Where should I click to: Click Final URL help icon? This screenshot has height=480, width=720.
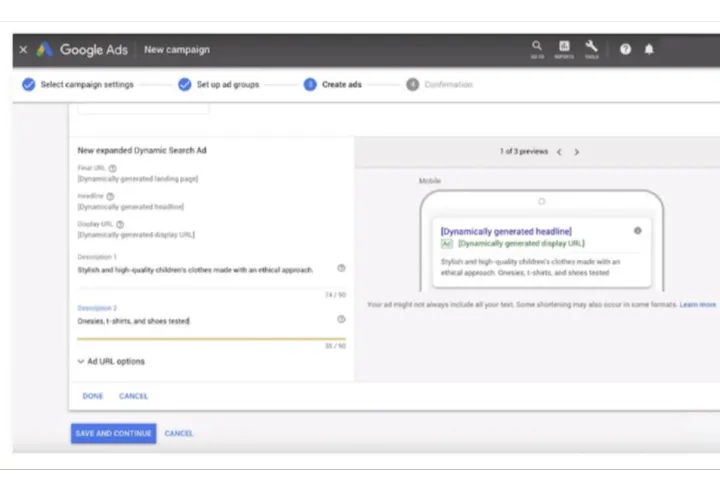pos(112,168)
